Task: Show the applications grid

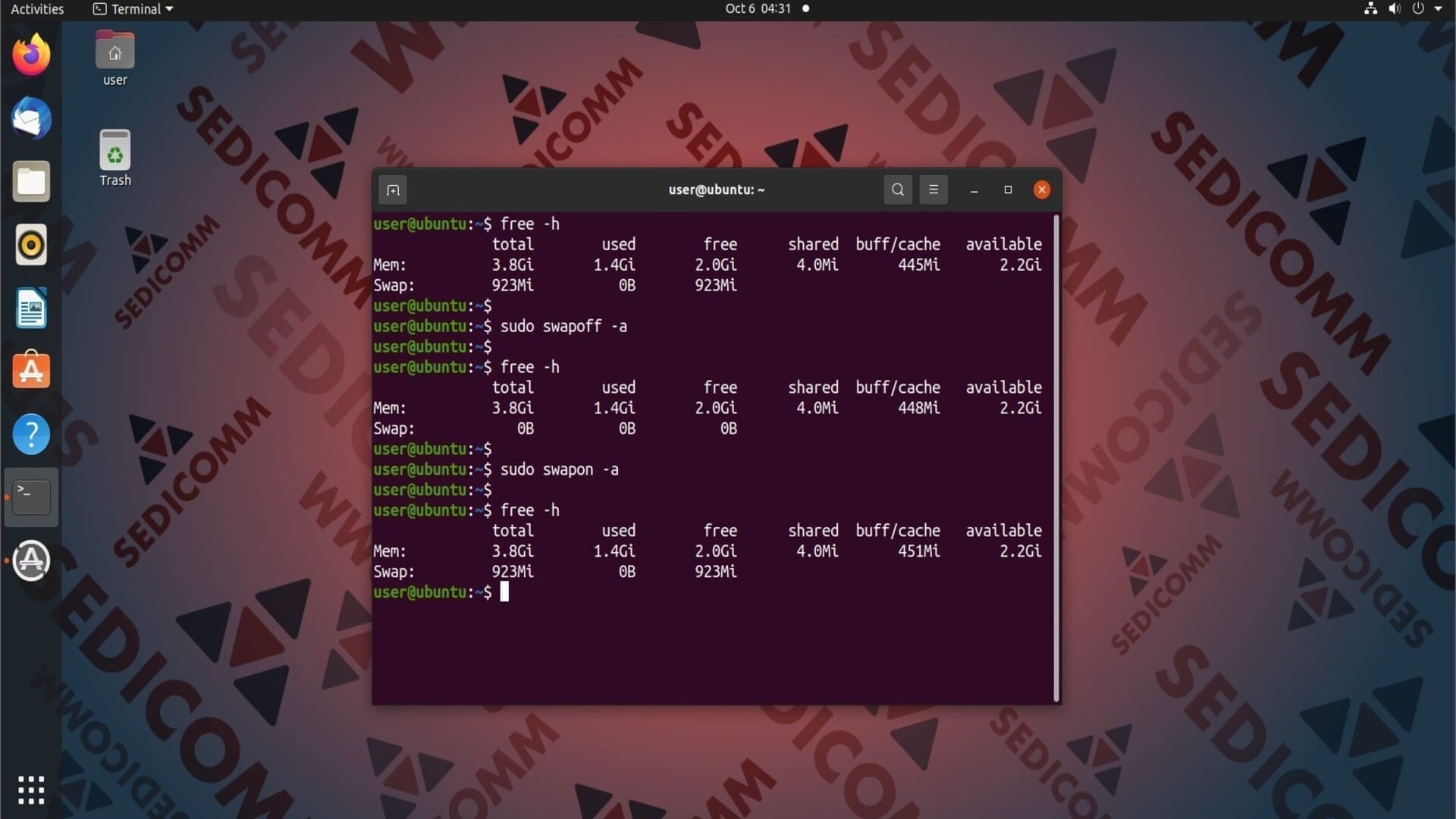Action: (31, 790)
